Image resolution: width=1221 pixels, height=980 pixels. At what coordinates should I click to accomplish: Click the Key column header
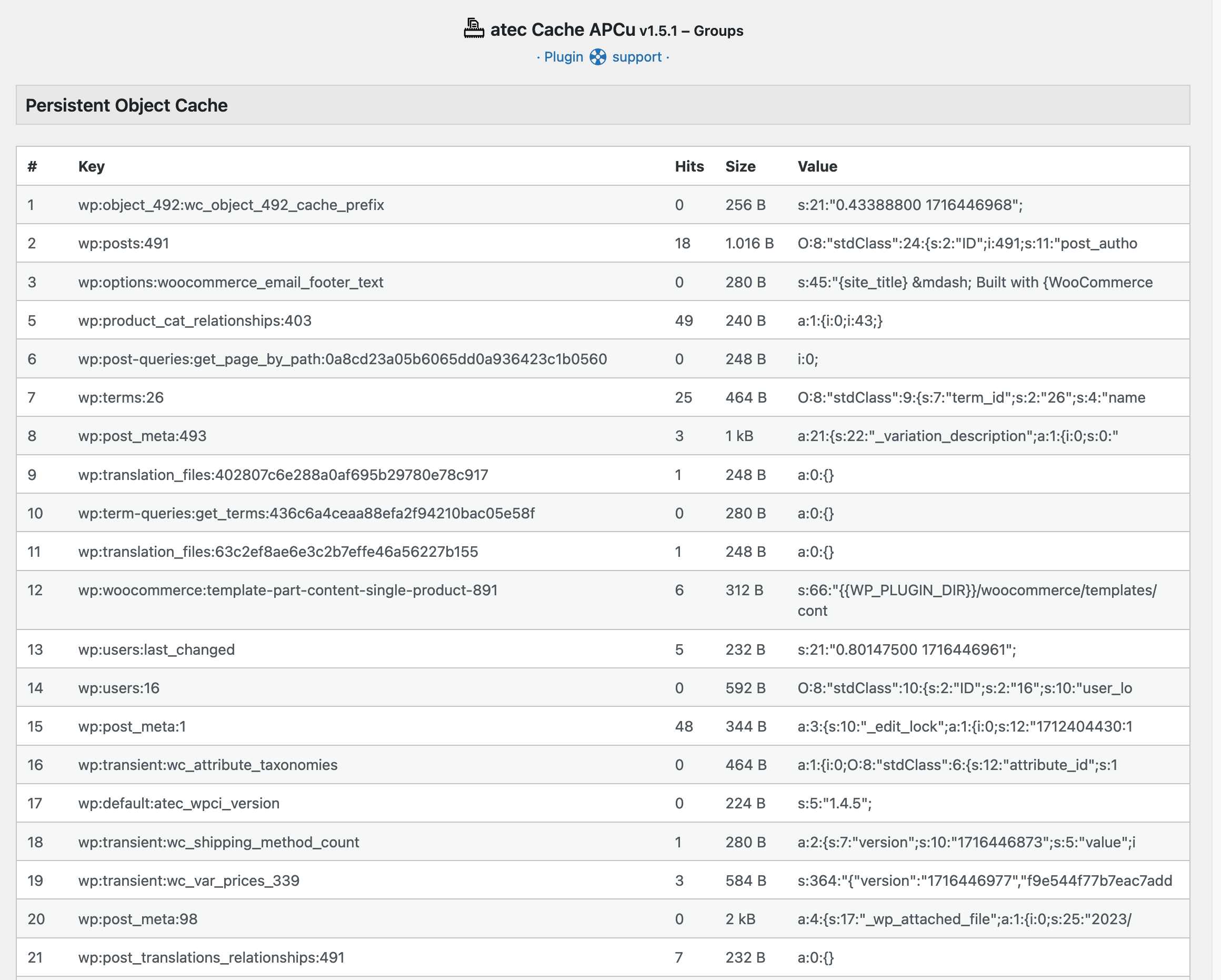[x=91, y=166]
